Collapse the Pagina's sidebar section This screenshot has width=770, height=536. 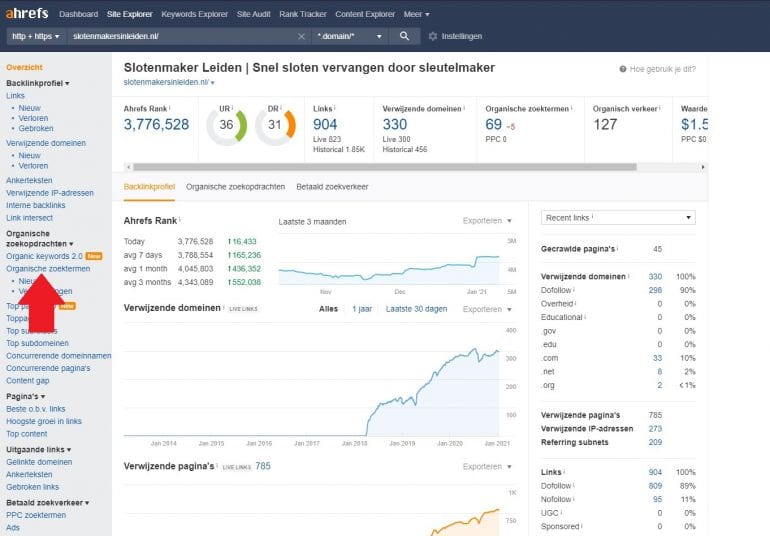coord(26,396)
